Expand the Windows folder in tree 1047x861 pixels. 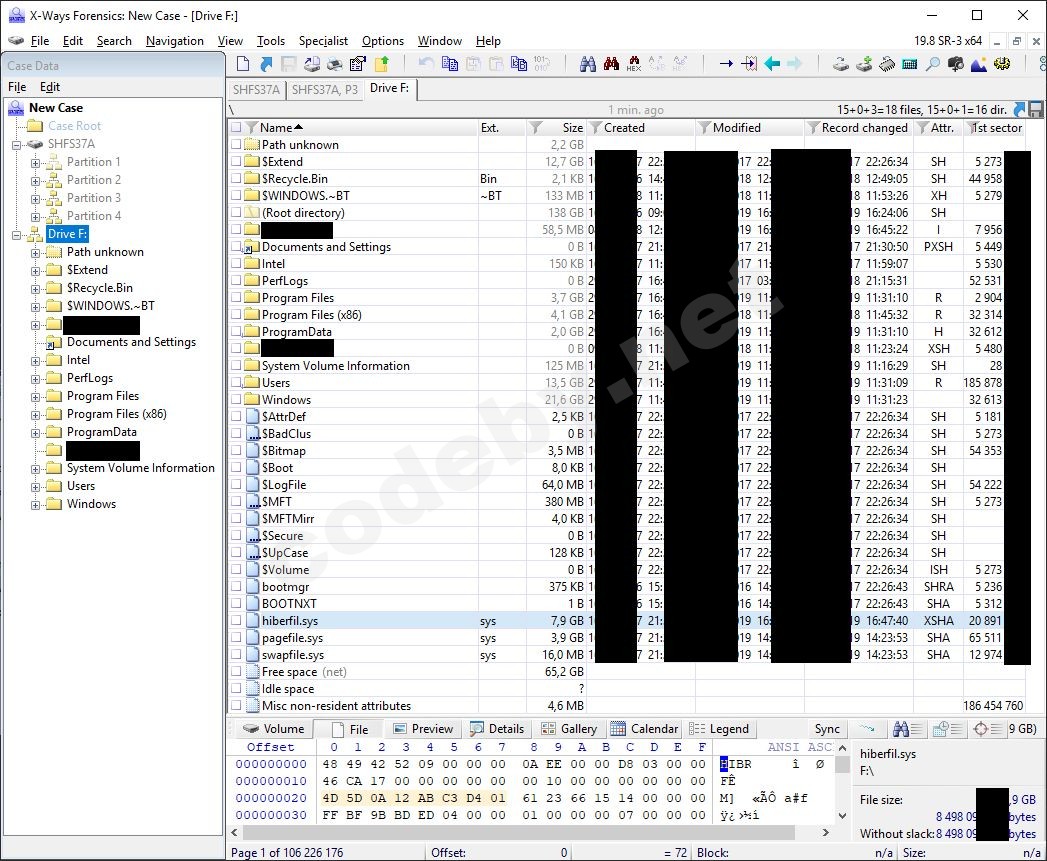click(36, 504)
